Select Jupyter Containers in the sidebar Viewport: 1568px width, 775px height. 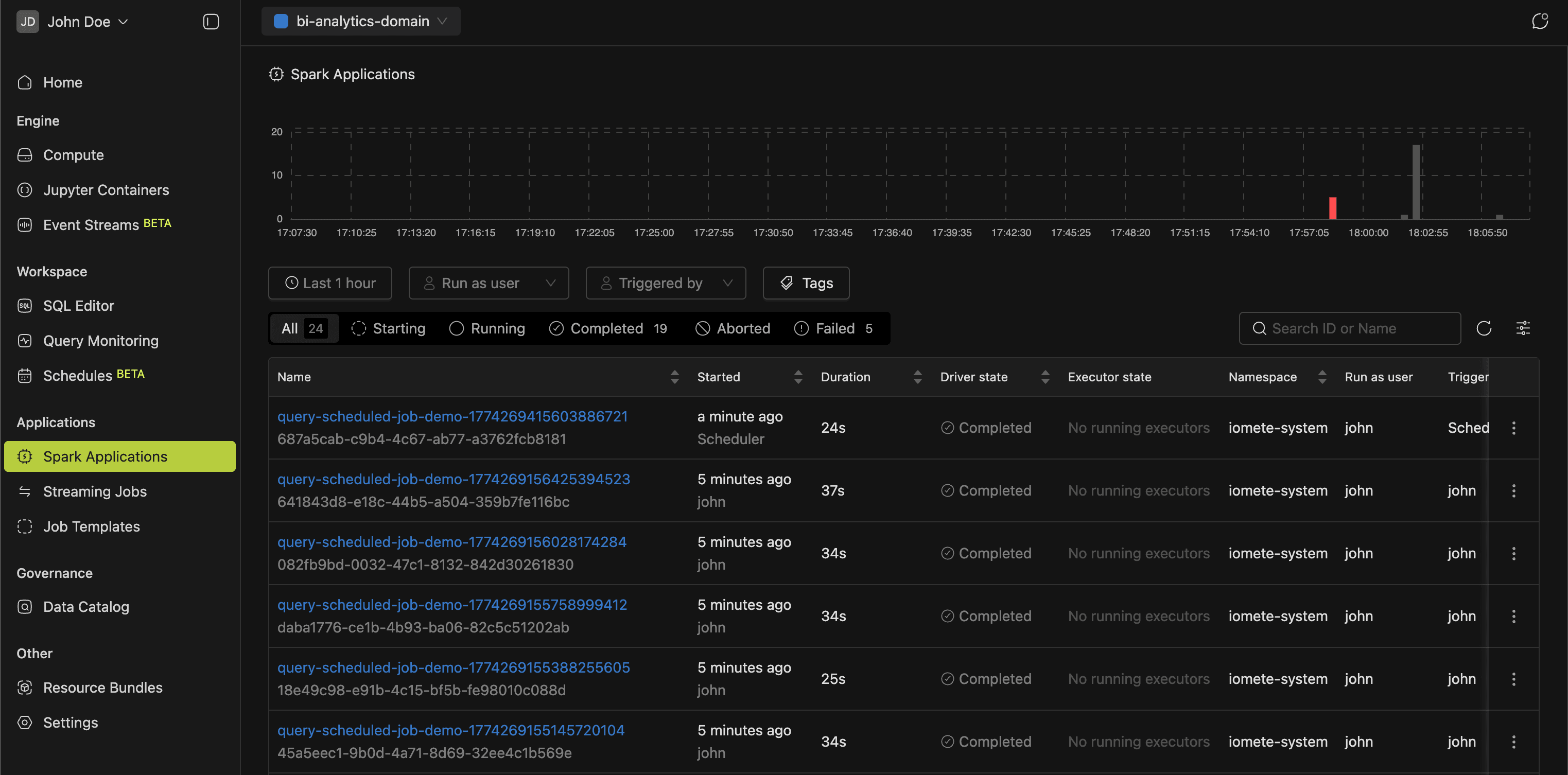pos(106,190)
